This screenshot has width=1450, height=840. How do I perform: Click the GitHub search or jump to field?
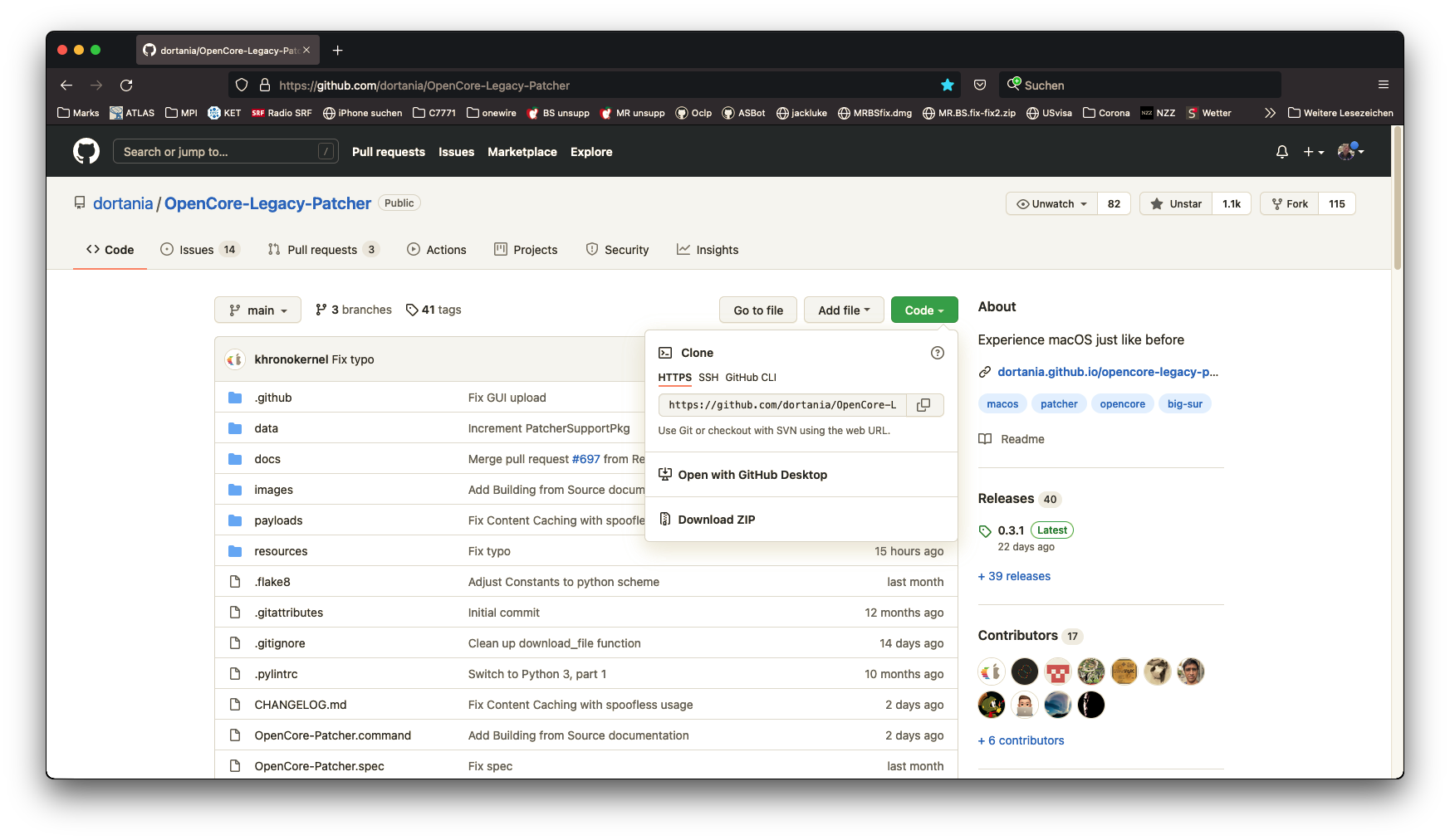coord(226,151)
